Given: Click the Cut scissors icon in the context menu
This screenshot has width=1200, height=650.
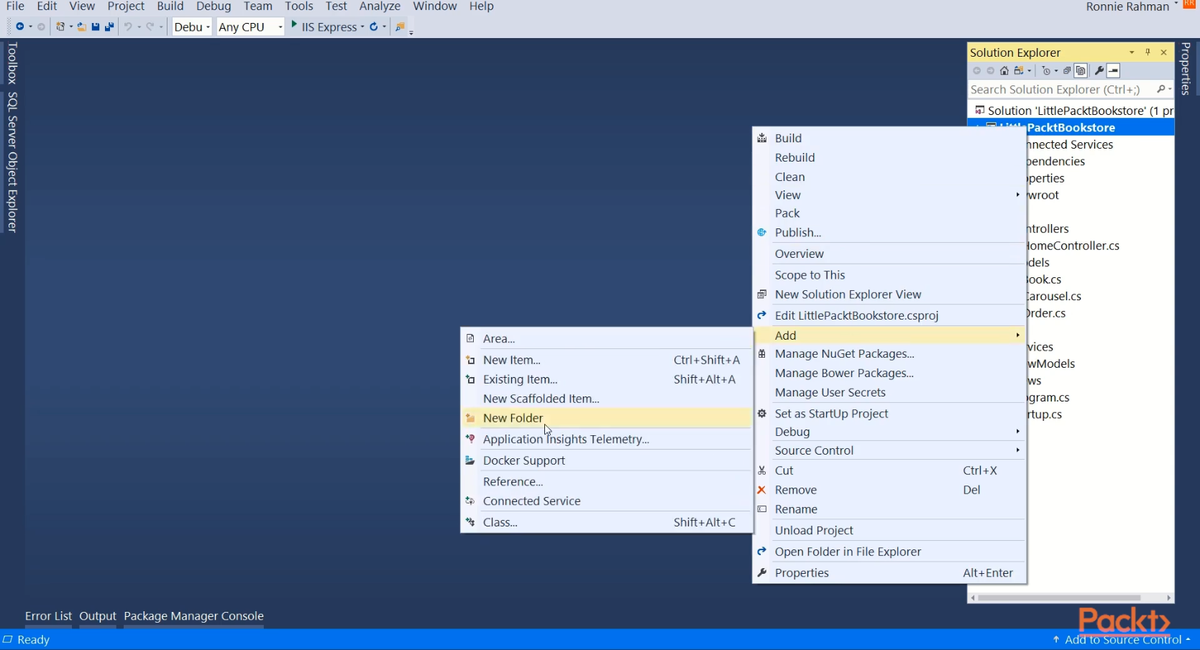Looking at the screenshot, I should point(762,470).
